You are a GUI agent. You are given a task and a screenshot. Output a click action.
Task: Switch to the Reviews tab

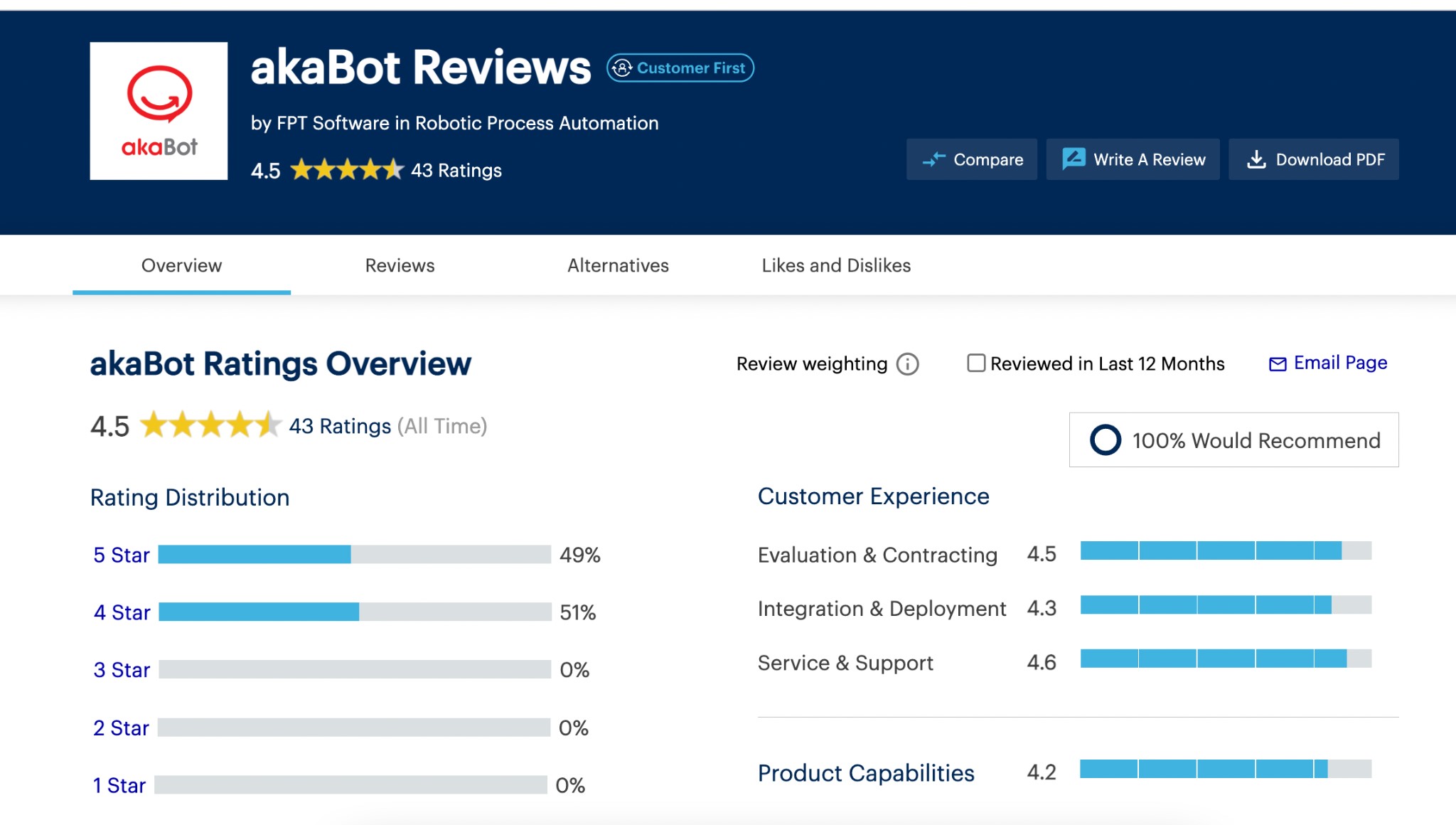pyautogui.click(x=400, y=265)
